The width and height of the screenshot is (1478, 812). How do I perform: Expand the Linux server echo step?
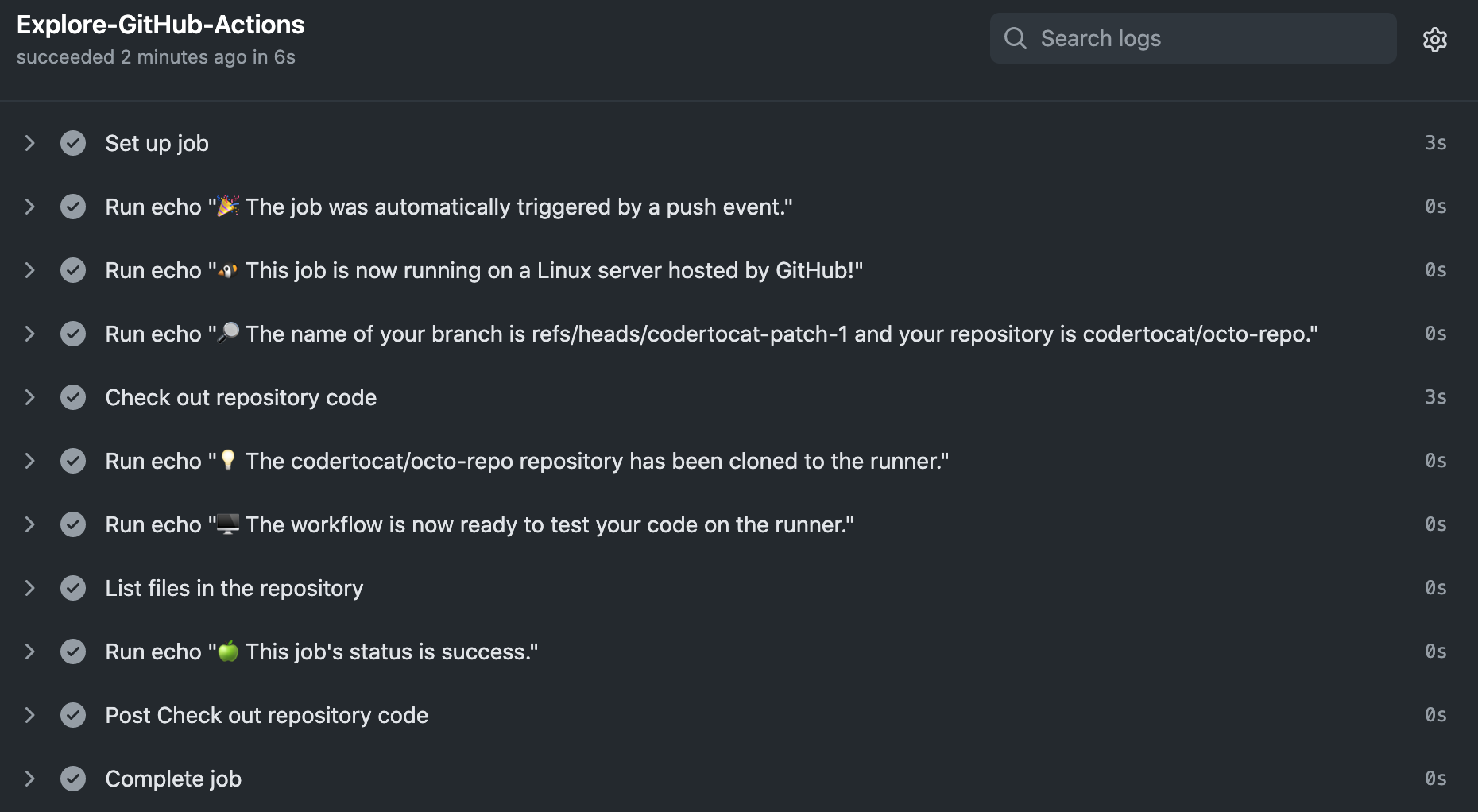pos(29,270)
